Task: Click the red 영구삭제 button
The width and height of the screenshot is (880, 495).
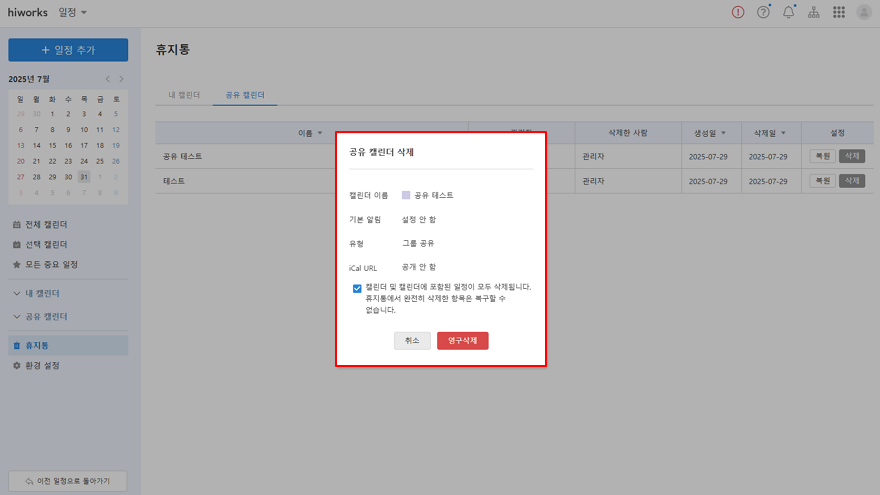Action: tap(462, 340)
